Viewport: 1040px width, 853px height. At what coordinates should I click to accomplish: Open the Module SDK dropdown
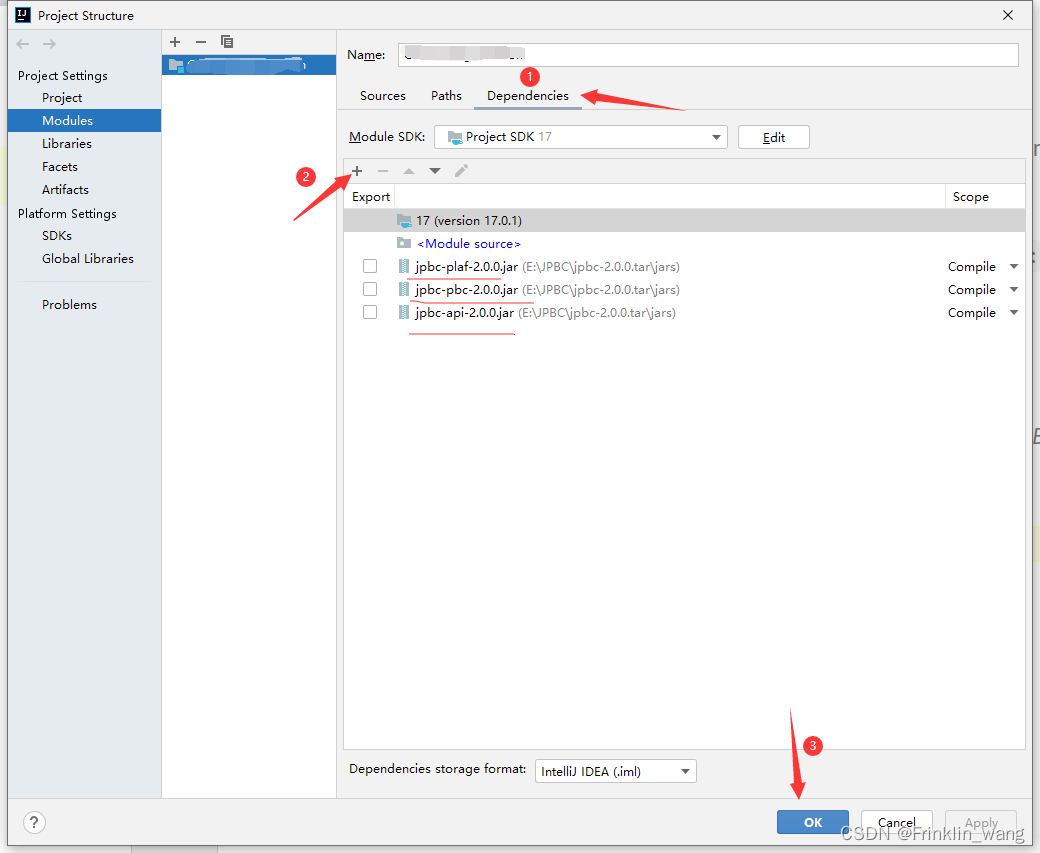715,137
